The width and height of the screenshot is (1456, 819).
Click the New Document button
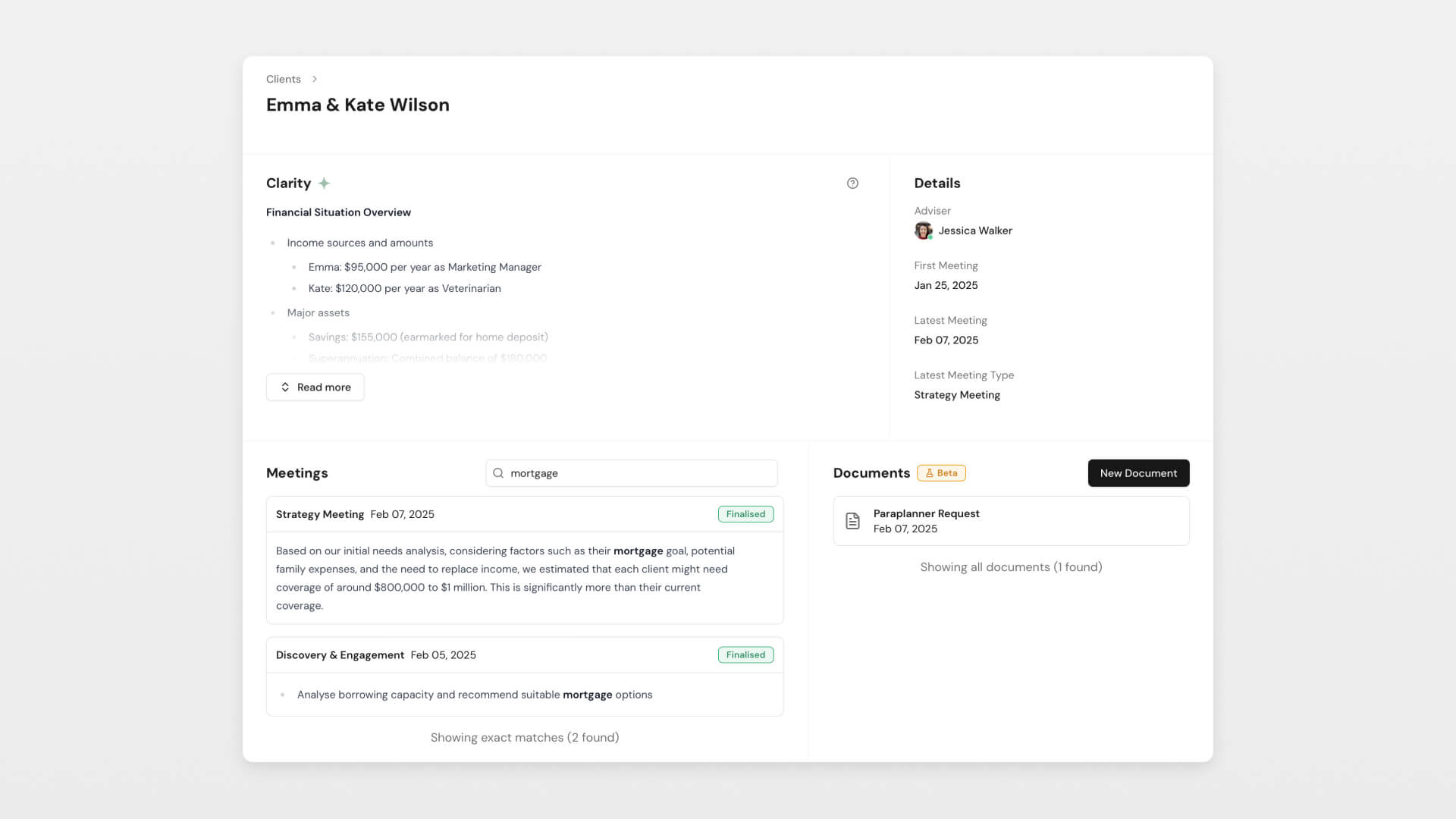click(1138, 472)
